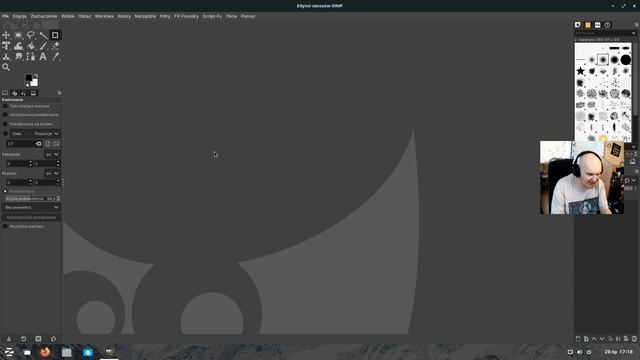Image resolution: width=640 pixels, height=360 pixels.
Task: Toggle 'Wszystkie warstwy' checkbox
Action: coord(5,226)
